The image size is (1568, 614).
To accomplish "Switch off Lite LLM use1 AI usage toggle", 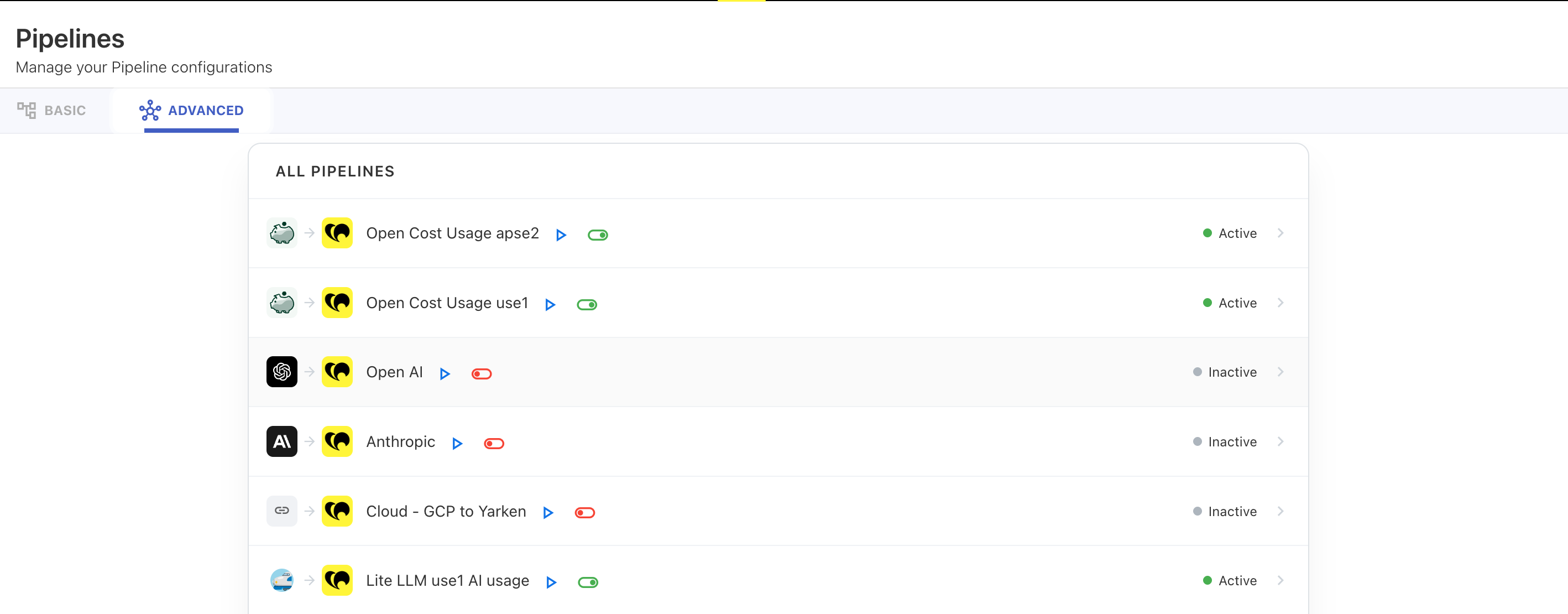I will pyautogui.click(x=588, y=582).
